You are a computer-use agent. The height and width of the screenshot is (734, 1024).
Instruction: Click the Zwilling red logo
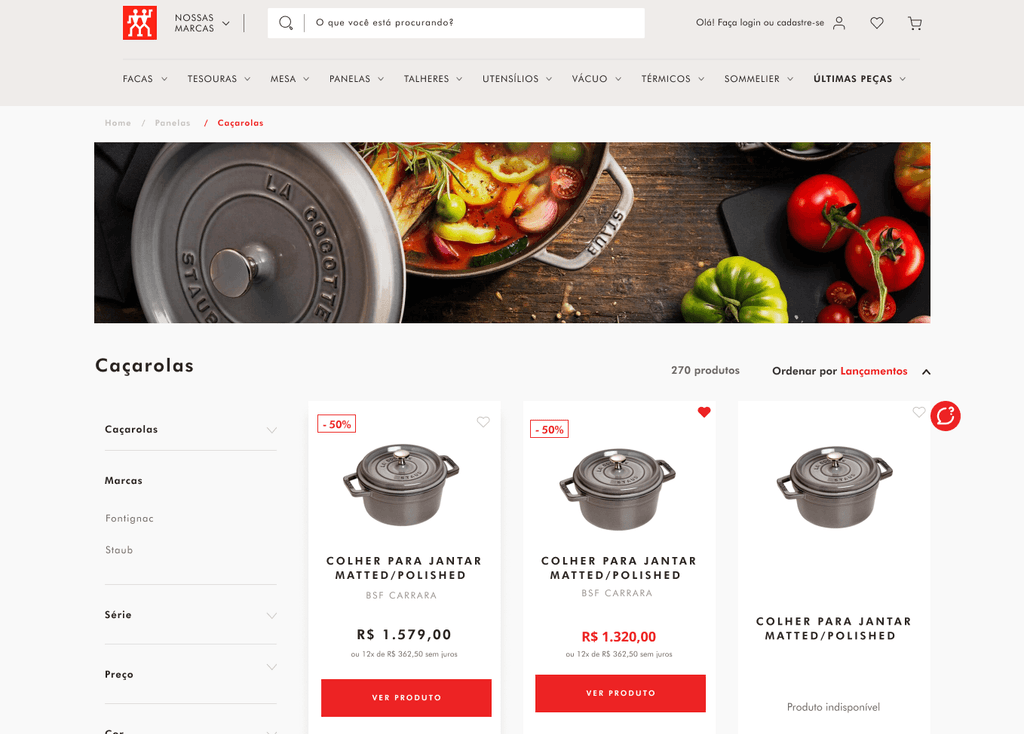(140, 23)
